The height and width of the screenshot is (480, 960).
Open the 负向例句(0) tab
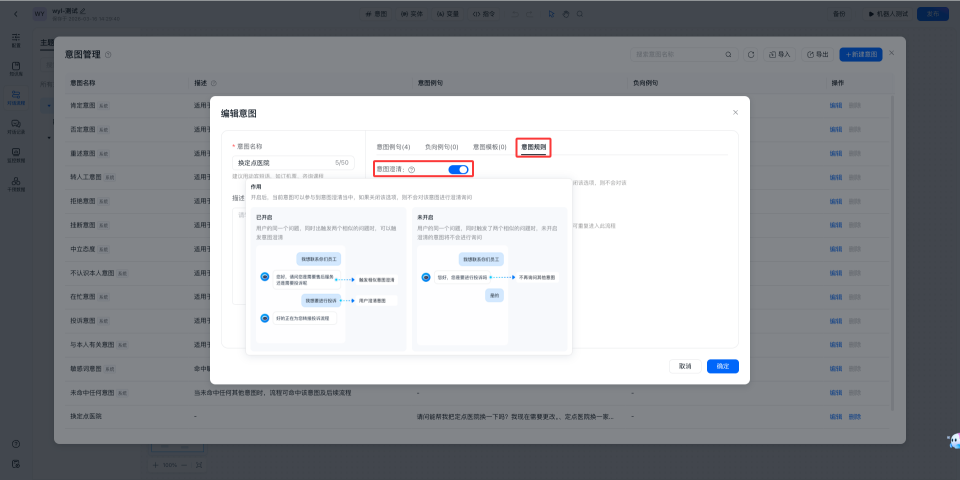(441, 147)
